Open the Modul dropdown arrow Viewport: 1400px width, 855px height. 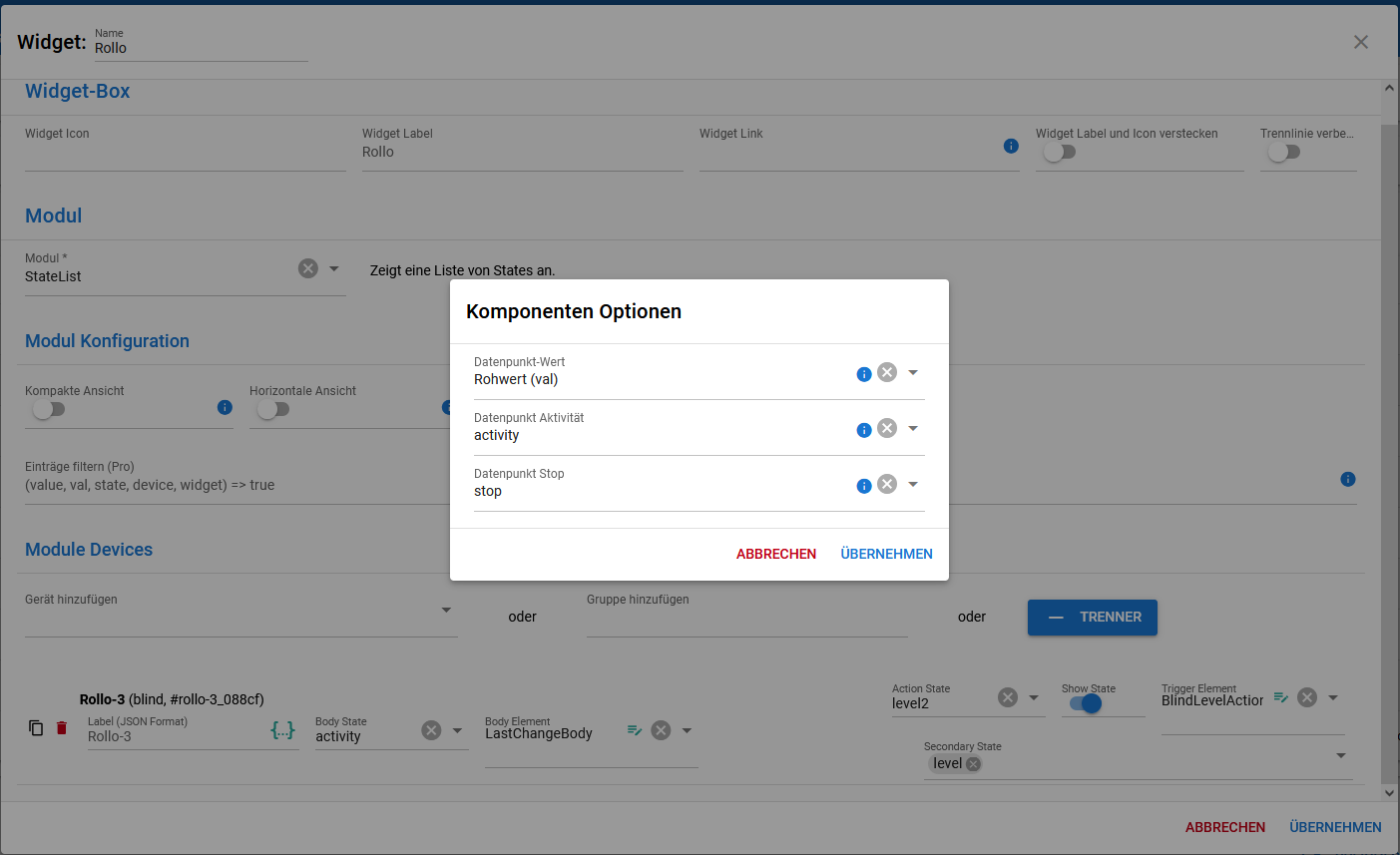pos(334,268)
